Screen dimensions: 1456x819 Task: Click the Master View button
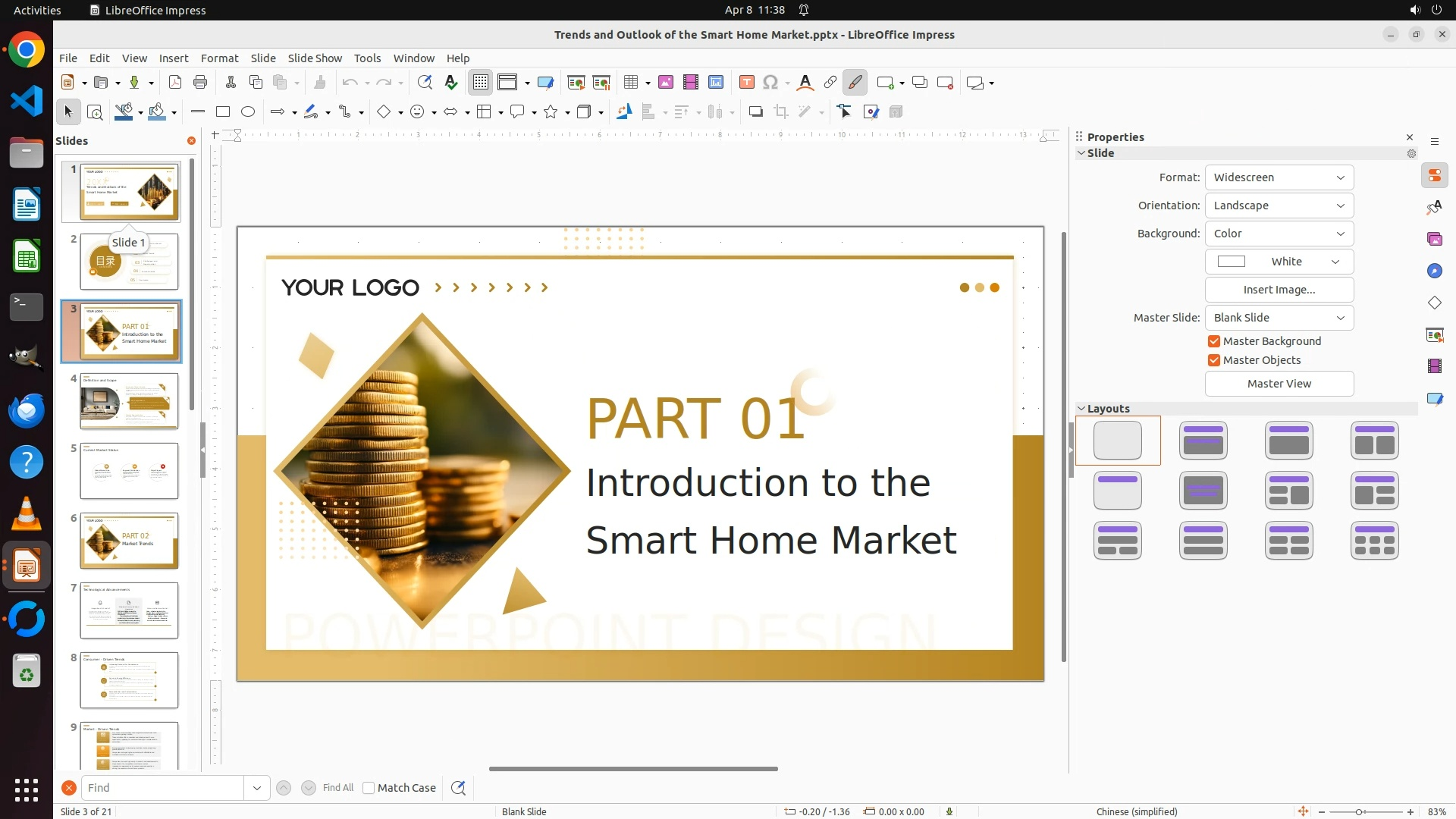click(1279, 384)
